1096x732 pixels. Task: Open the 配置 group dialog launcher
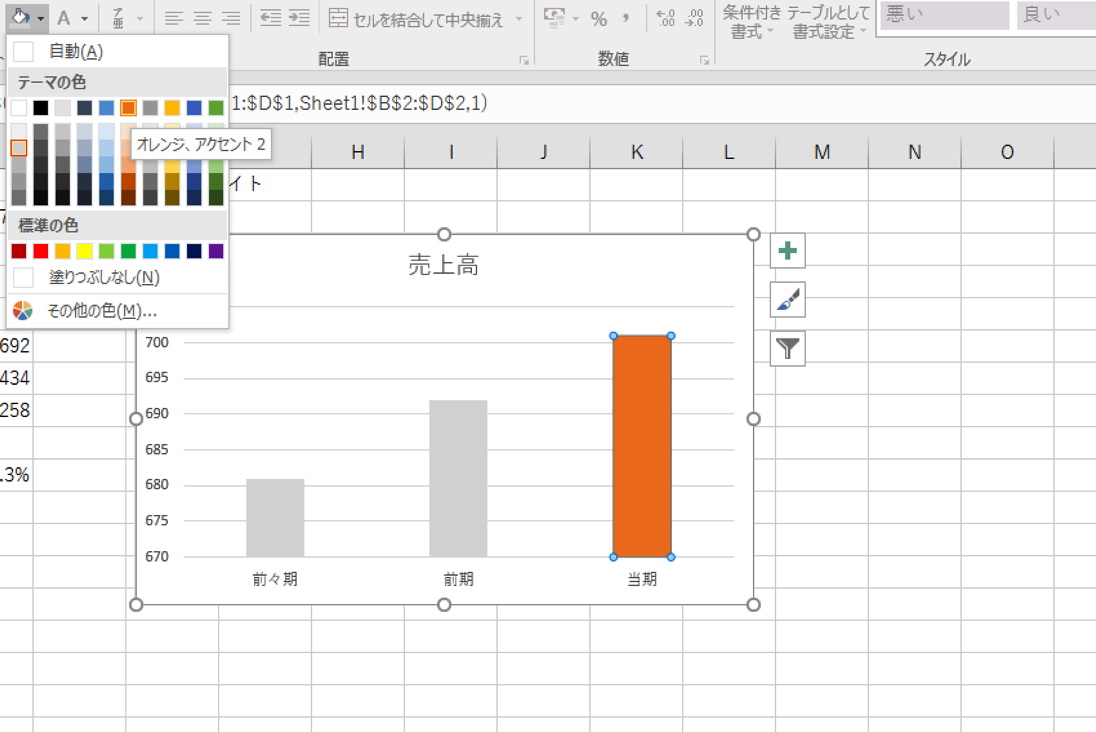524,61
